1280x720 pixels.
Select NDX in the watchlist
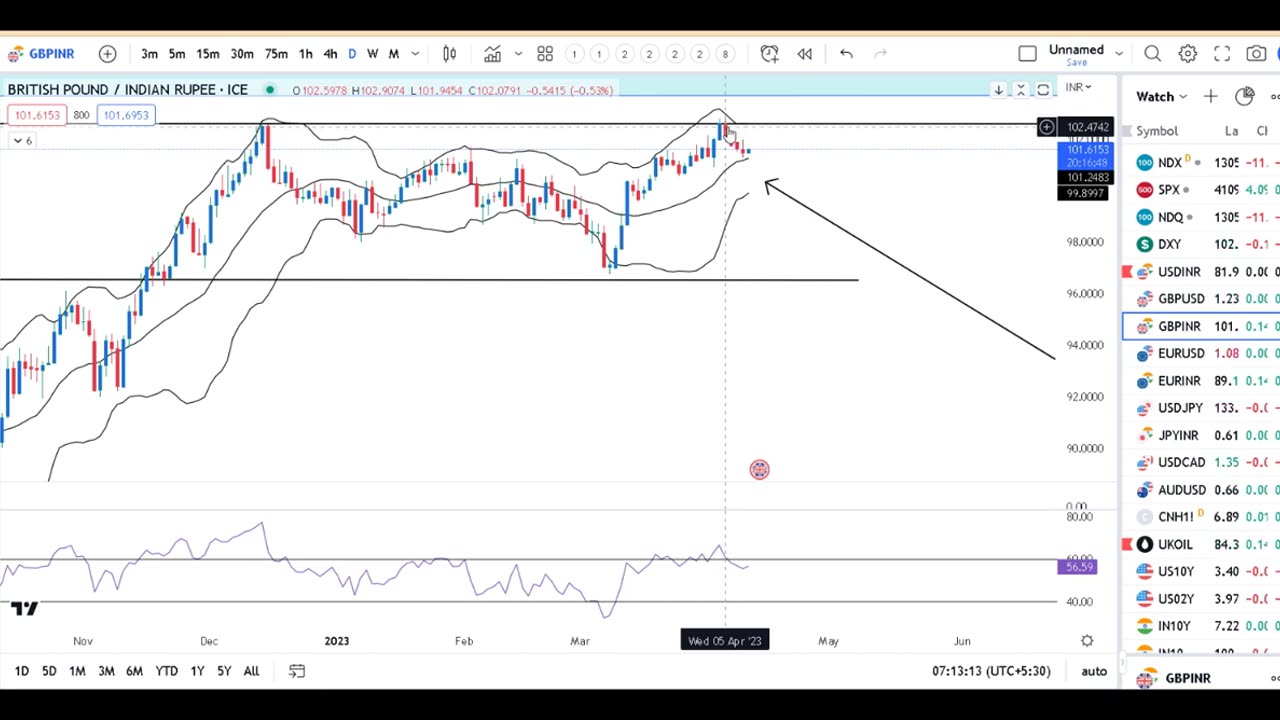[1201, 163]
